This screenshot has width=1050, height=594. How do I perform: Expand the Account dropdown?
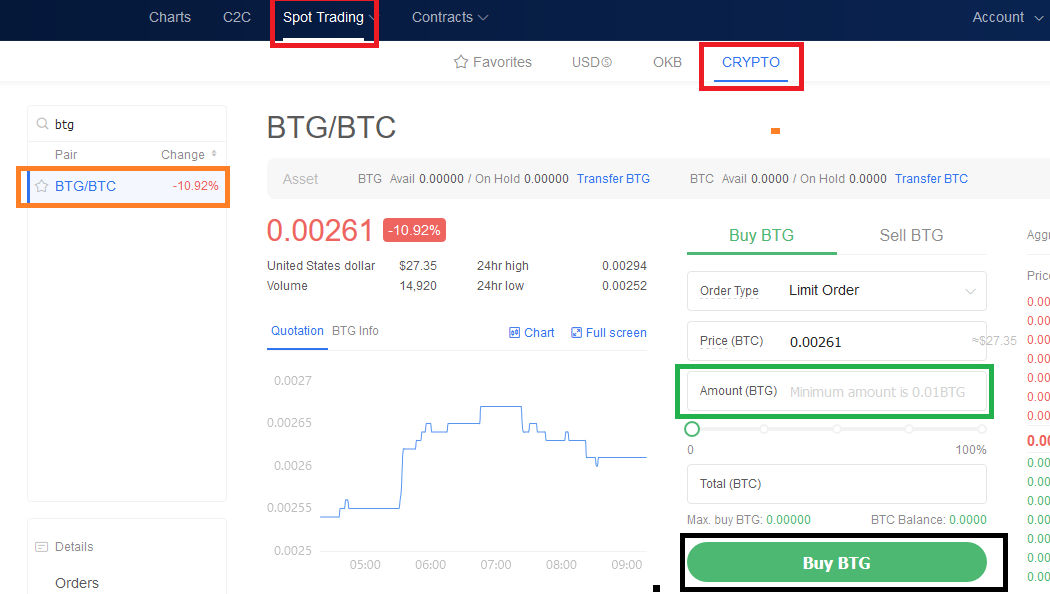(x=1007, y=17)
